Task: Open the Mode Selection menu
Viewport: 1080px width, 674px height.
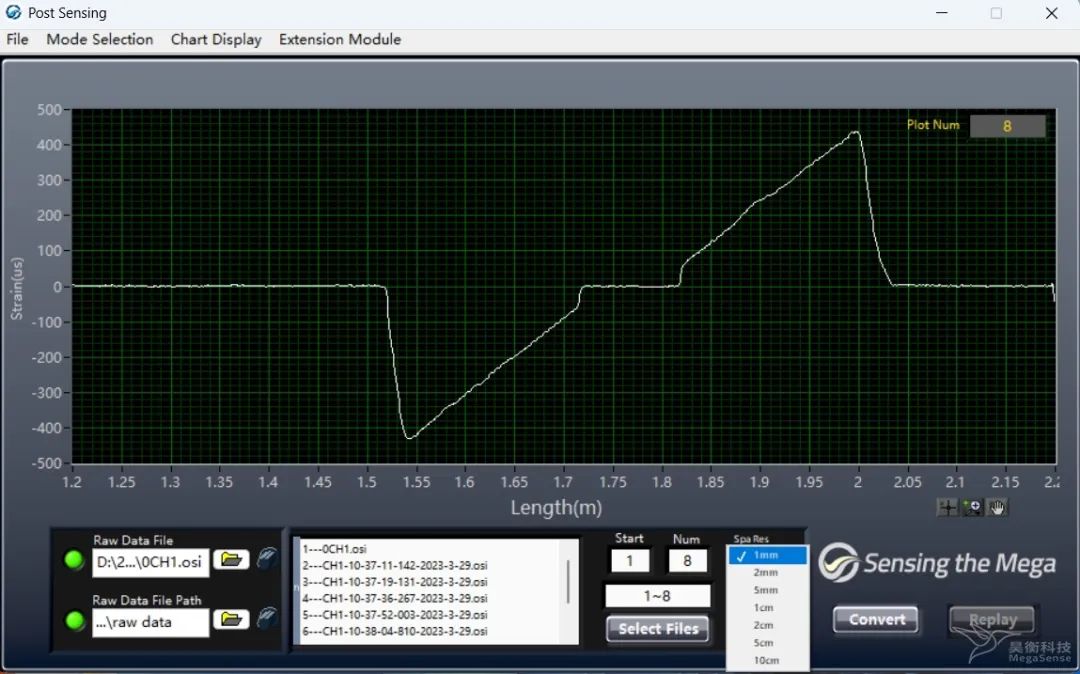Action: 100,39
